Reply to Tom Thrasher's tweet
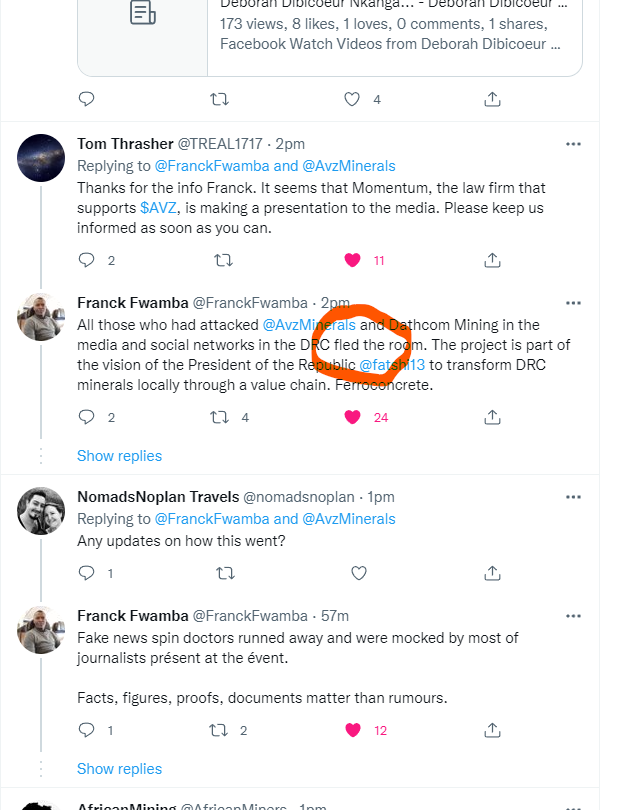Image resolution: width=619 pixels, height=810 pixels. [x=86, y=260]
